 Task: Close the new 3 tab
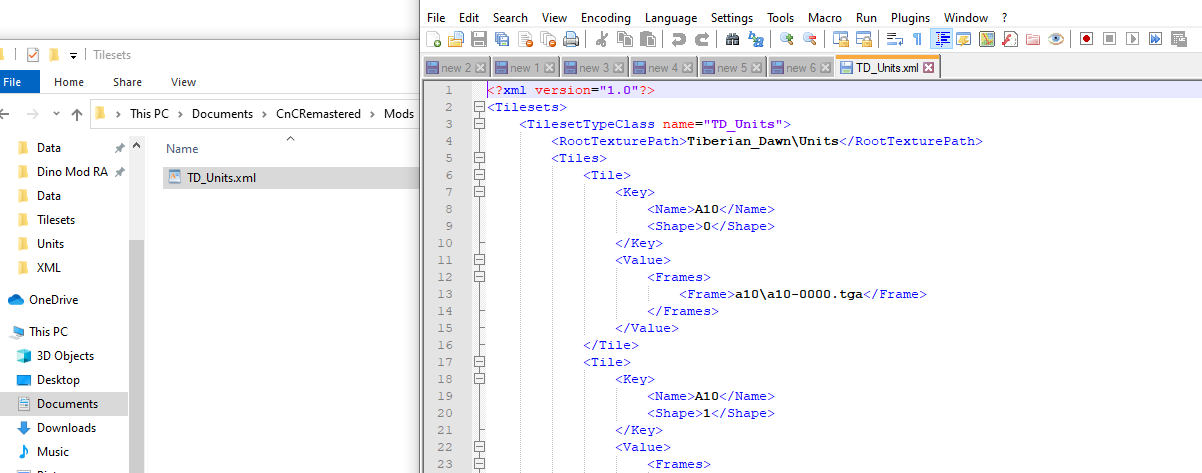click(619, 68)
